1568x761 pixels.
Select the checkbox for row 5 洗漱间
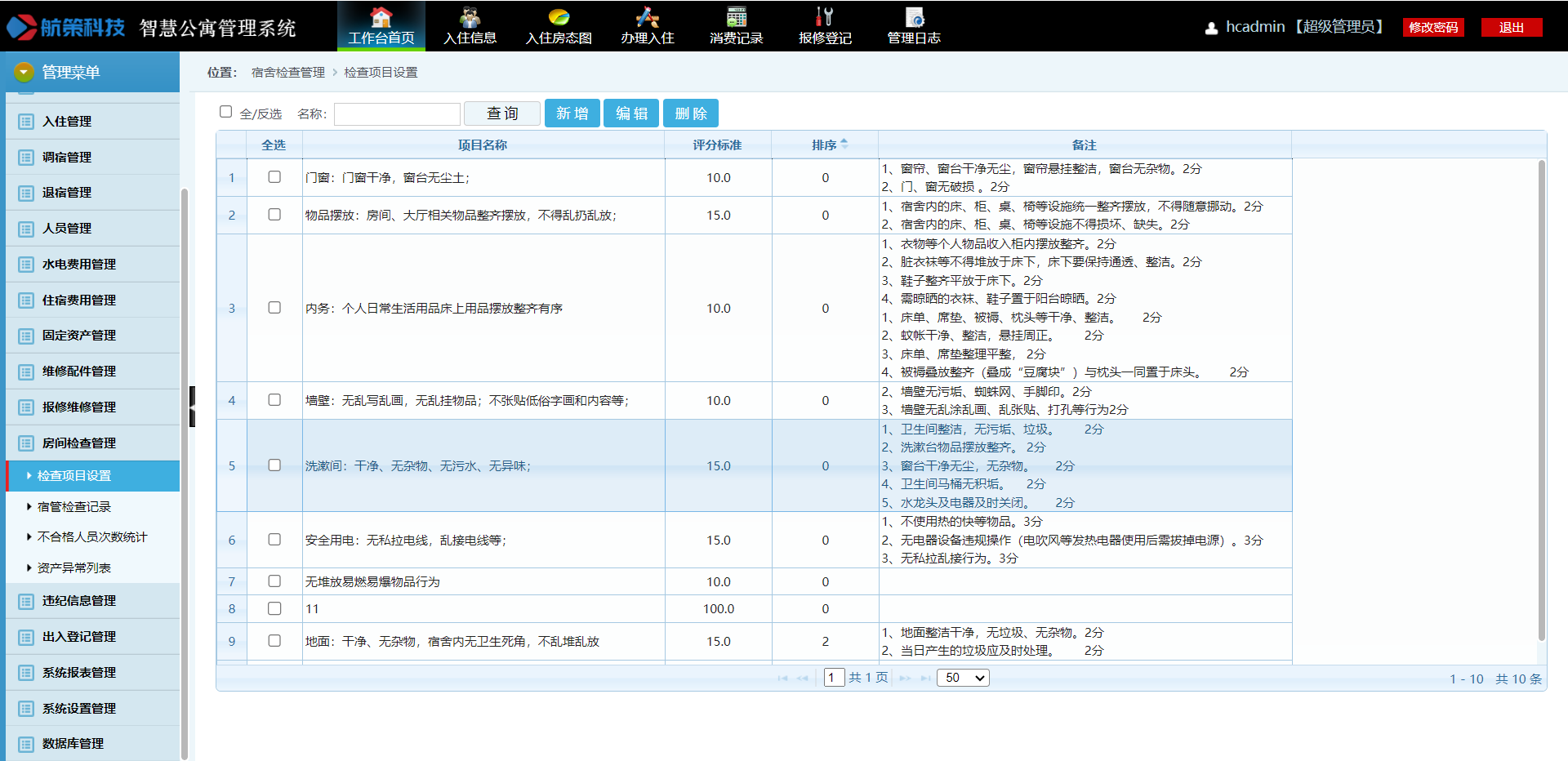274,465
